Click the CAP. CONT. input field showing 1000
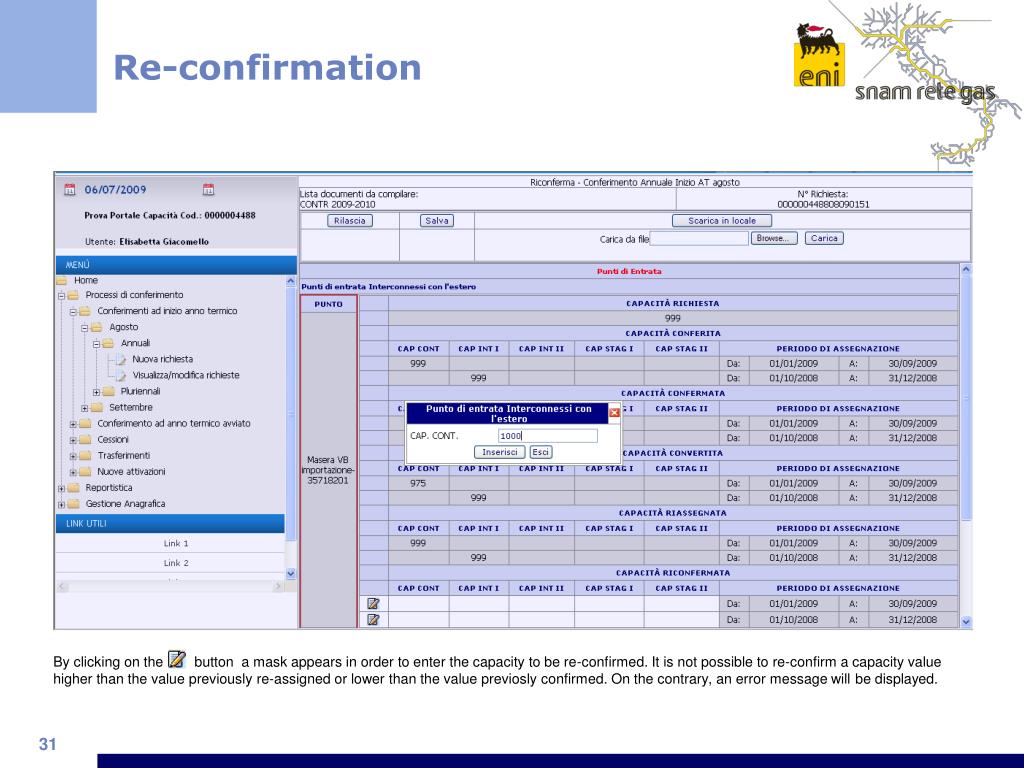 [x=547, y=436]
